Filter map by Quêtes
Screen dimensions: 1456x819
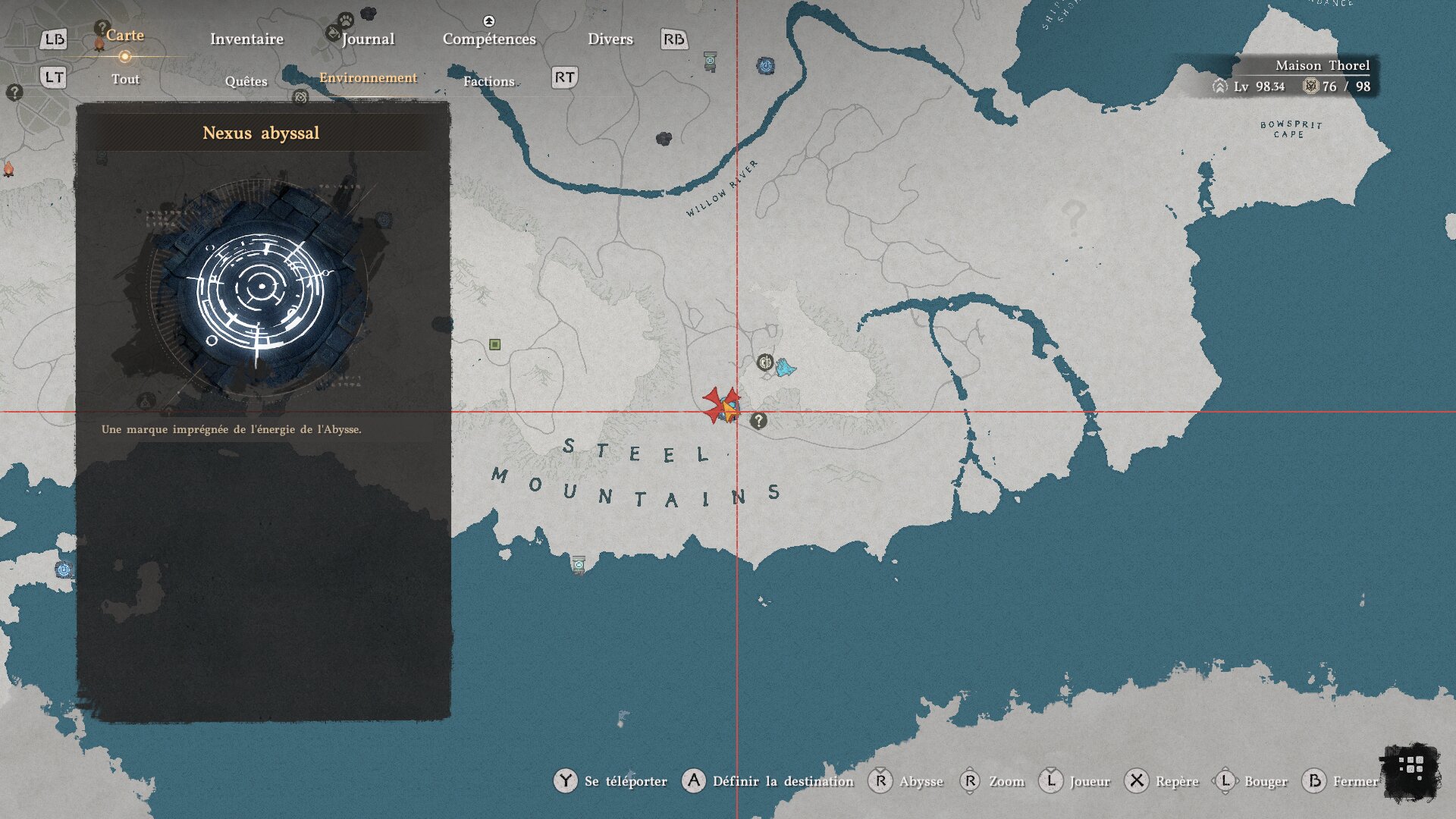point(246,81)
